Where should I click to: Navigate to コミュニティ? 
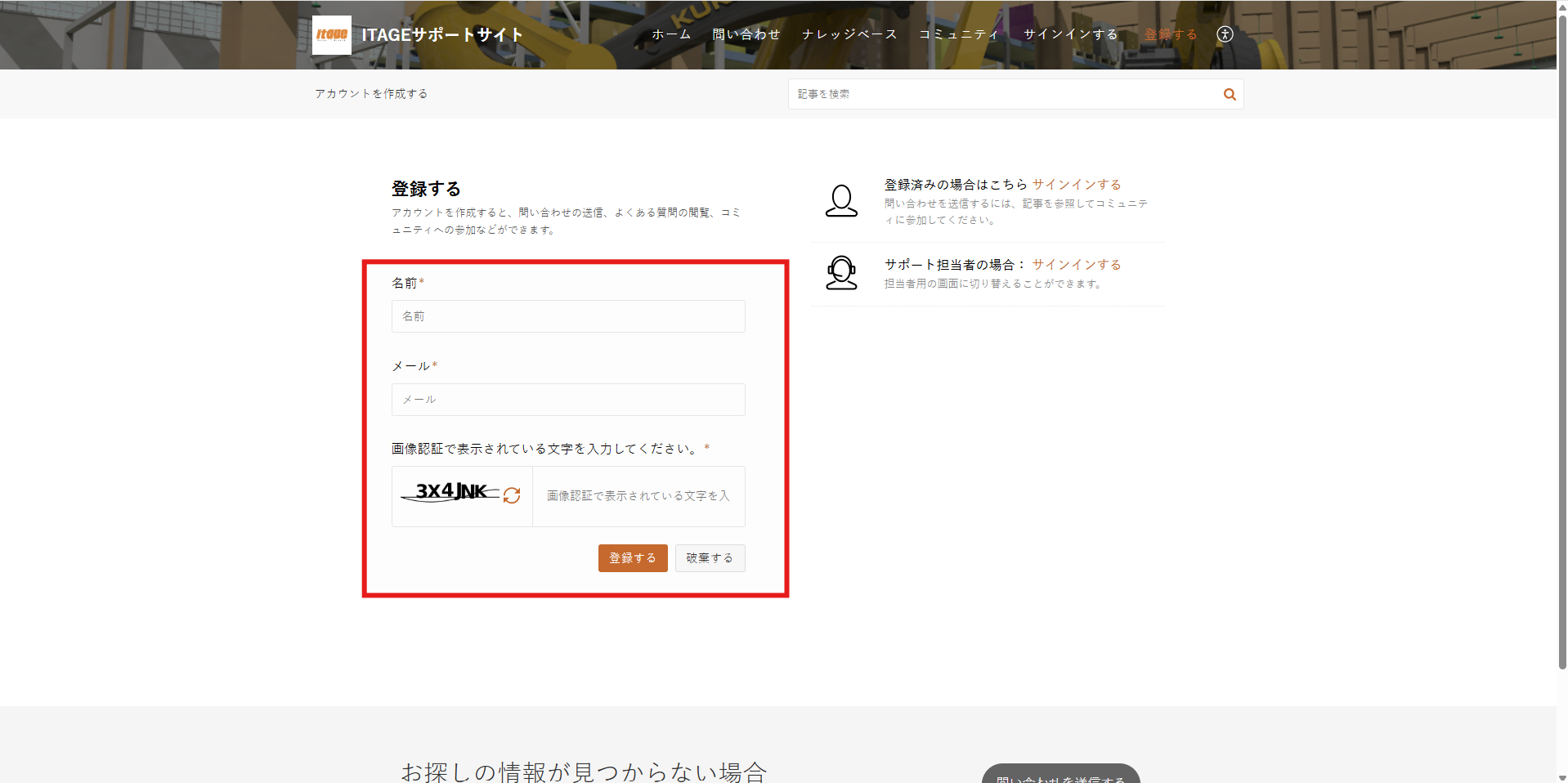[959, 34]
